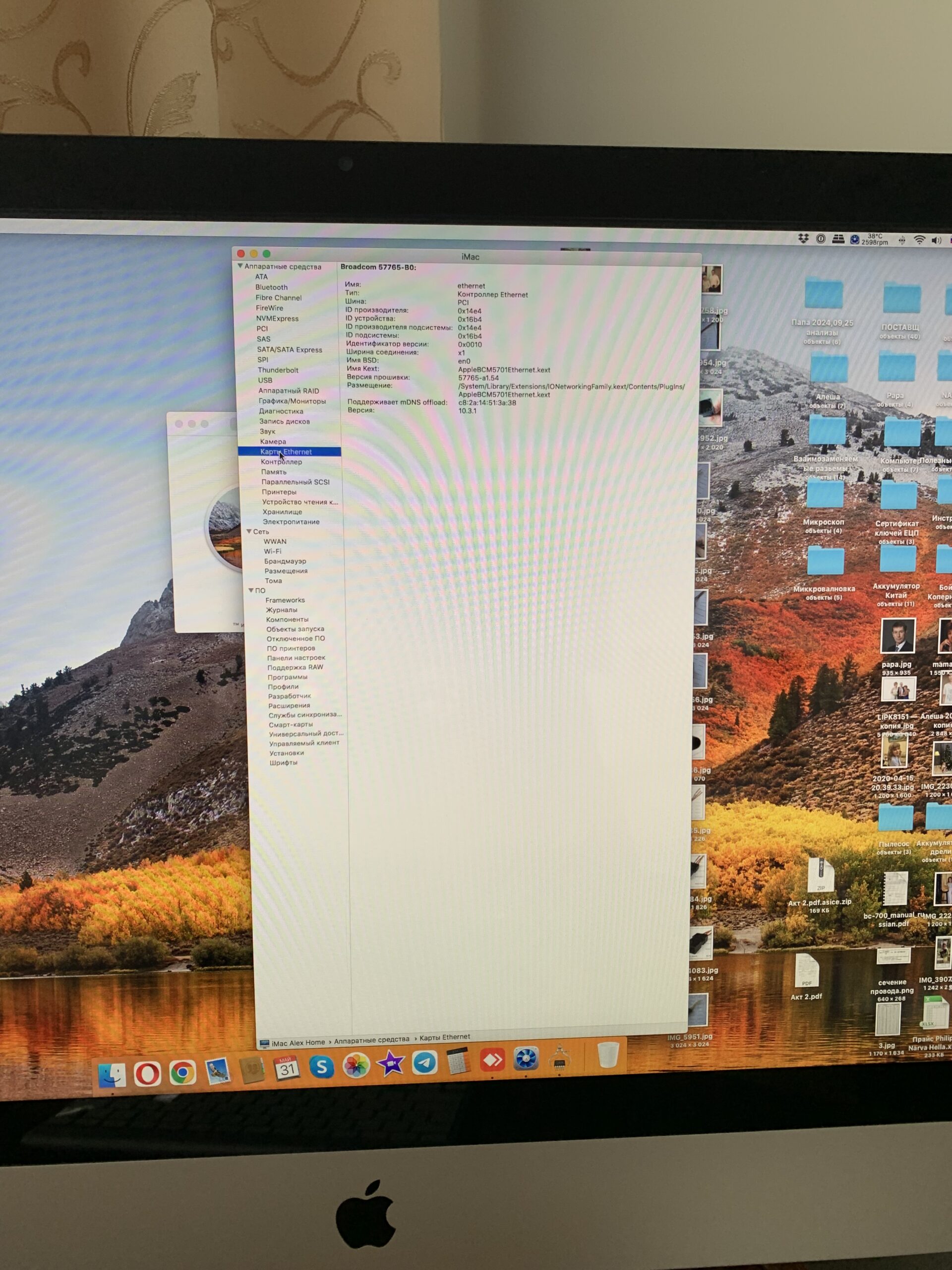The image size is (952, 1270).
Task: Select Графика/Мониторы in the sidebar
Action: 292,401
